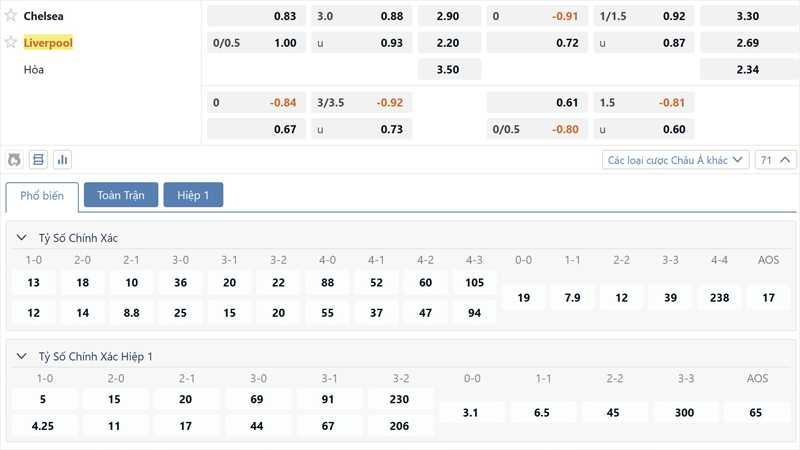Pick first-half 3-3 odds 300

coord(687,412)
